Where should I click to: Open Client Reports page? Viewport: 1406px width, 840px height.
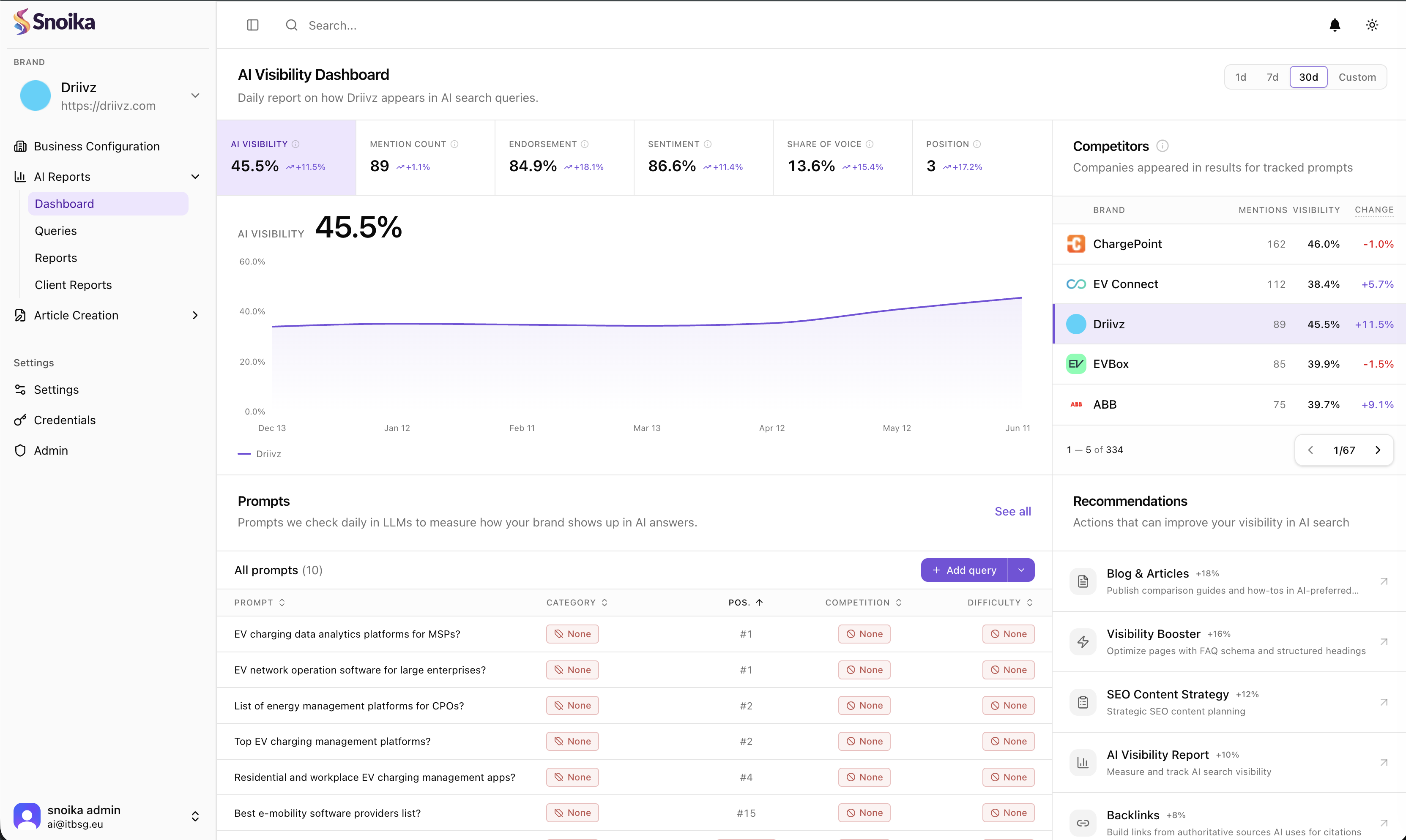[73, 285]
